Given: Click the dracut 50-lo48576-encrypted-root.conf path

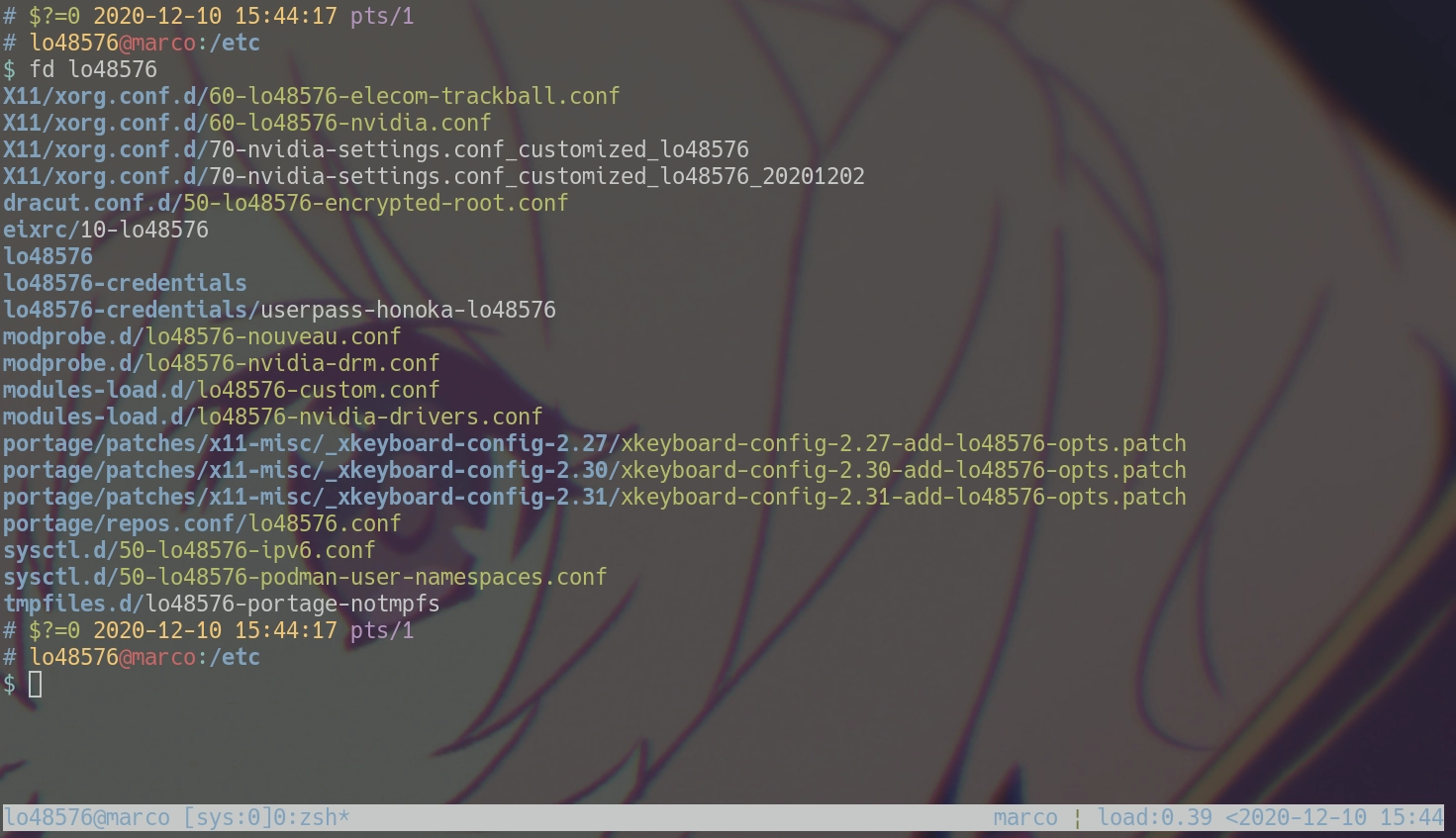Looking at the screenshot, I should click(x=285, y=203).
